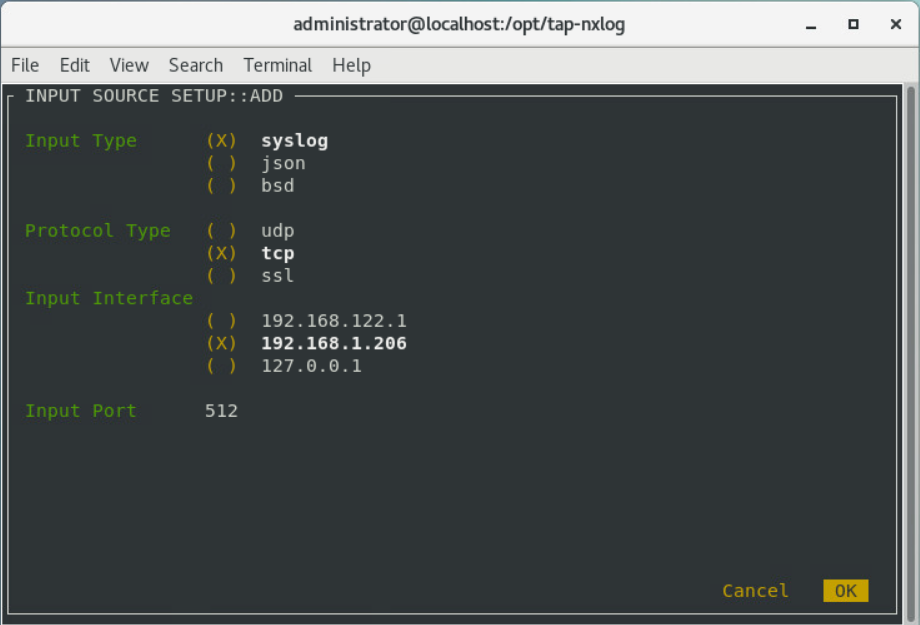
Task: Pick the bsd input type option
Action: pyautogui.click(x=221, y=186)
